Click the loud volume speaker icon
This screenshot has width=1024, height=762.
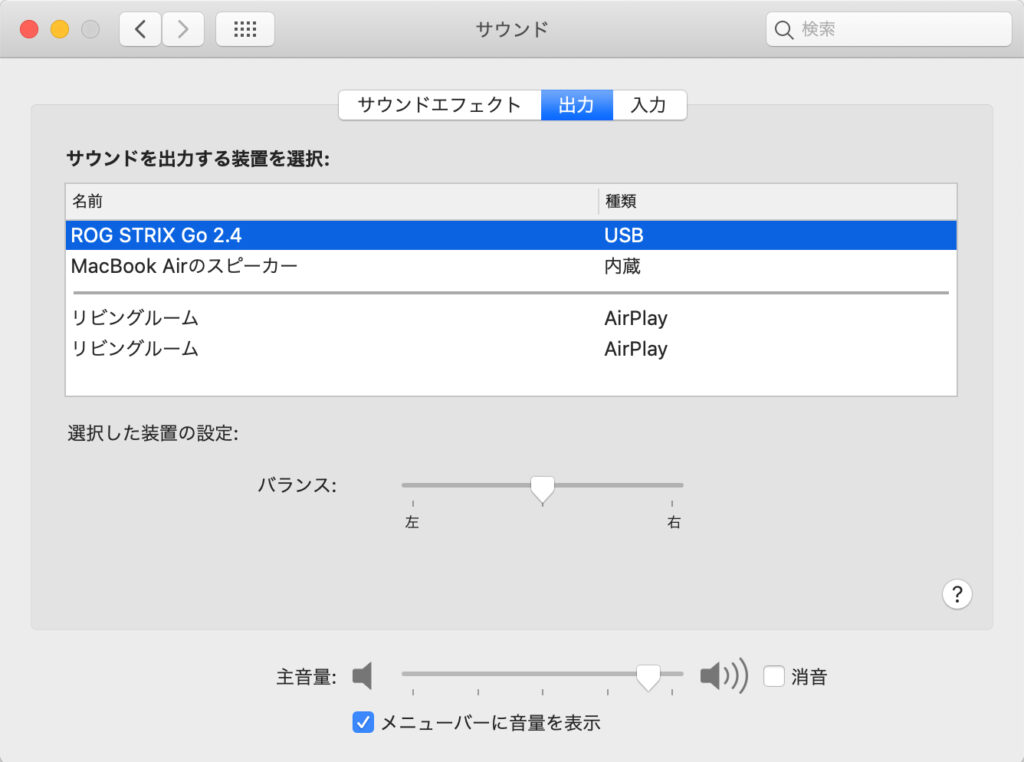[x=724, y=676]
